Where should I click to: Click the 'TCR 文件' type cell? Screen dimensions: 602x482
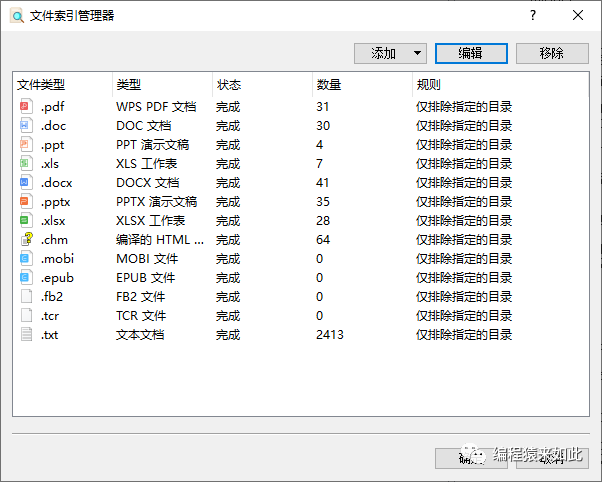141,316
